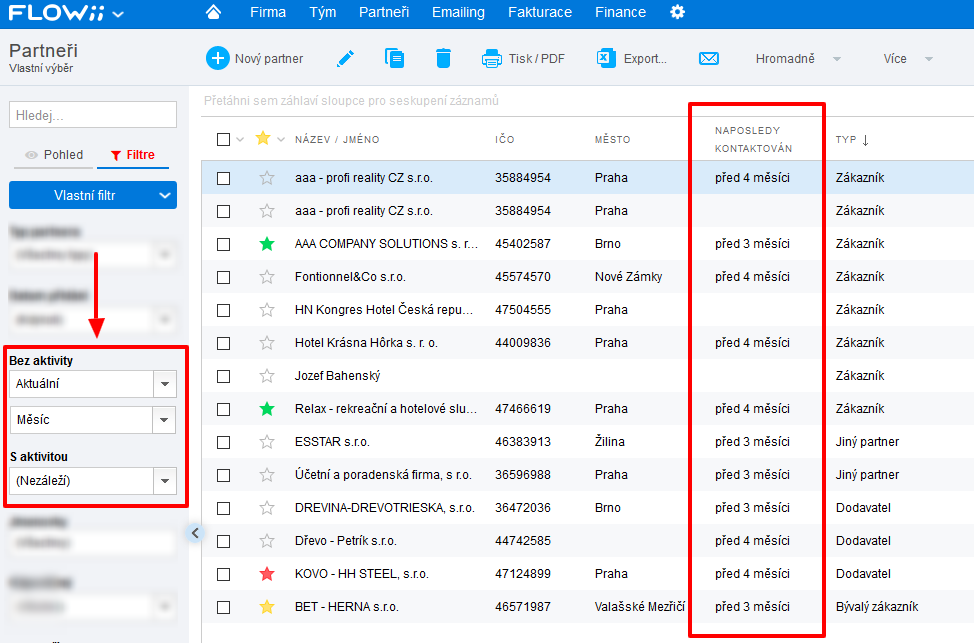Open the settings gear in top bar
The height and width of the screenshot is (643, 974).
[x=677, y=12]
